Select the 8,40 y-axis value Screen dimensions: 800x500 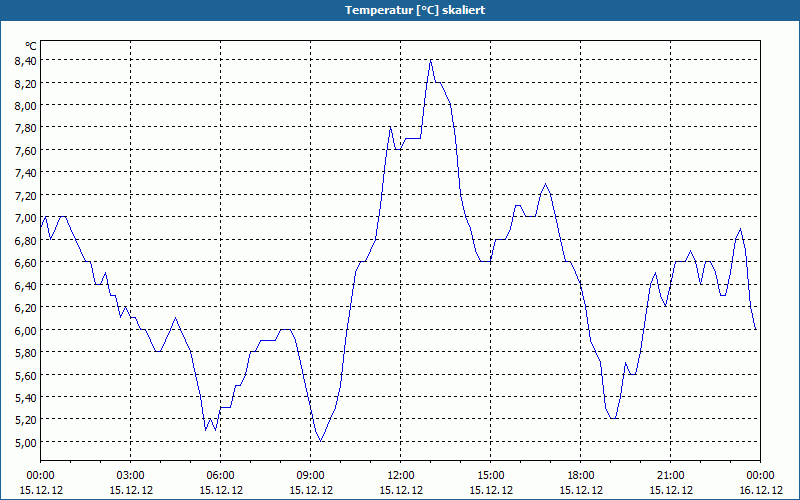click(26, 61)
